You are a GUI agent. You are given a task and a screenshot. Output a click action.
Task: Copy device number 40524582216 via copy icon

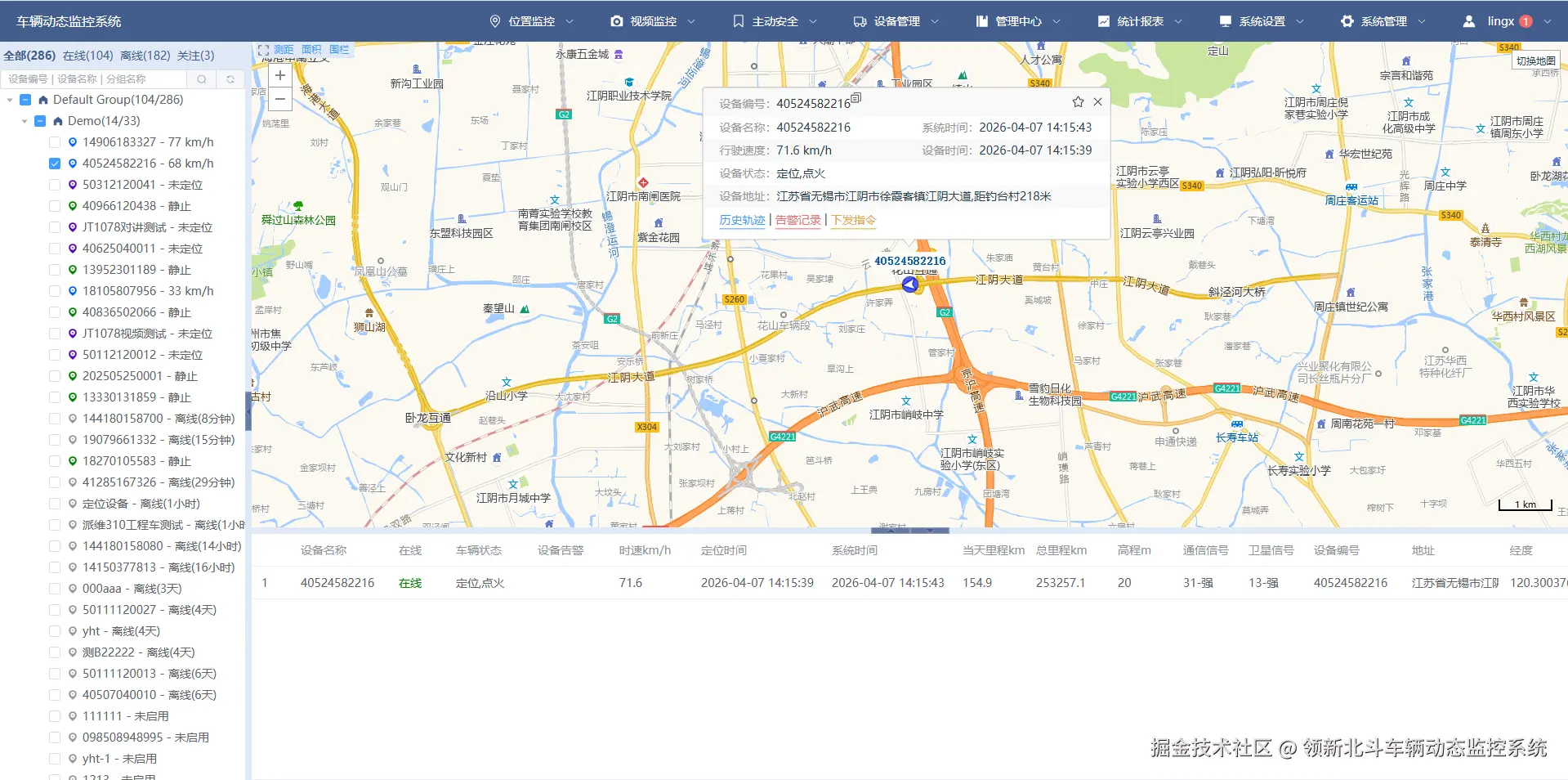(856, 98)
